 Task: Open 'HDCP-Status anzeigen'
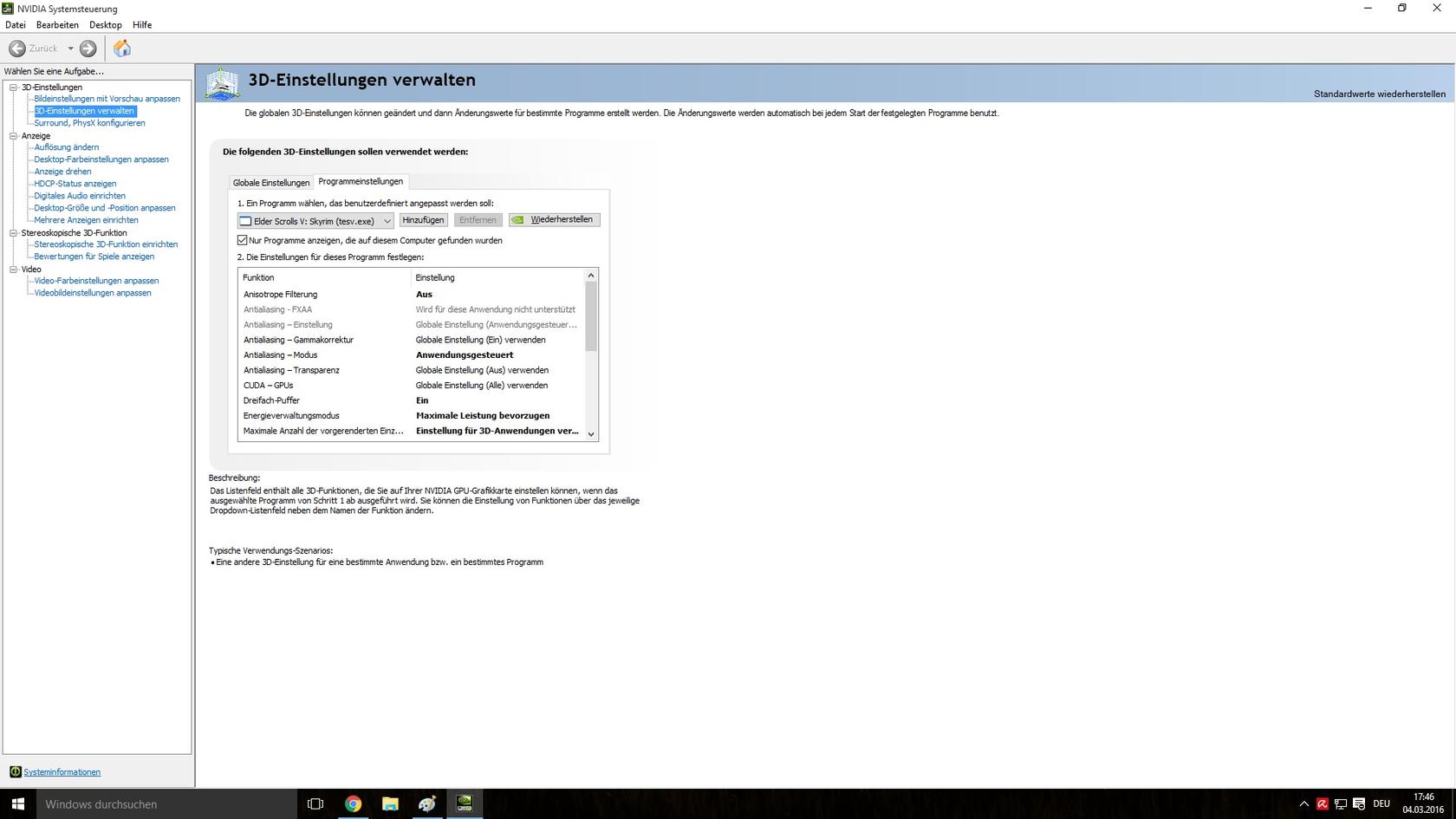(x=75, y=184)
